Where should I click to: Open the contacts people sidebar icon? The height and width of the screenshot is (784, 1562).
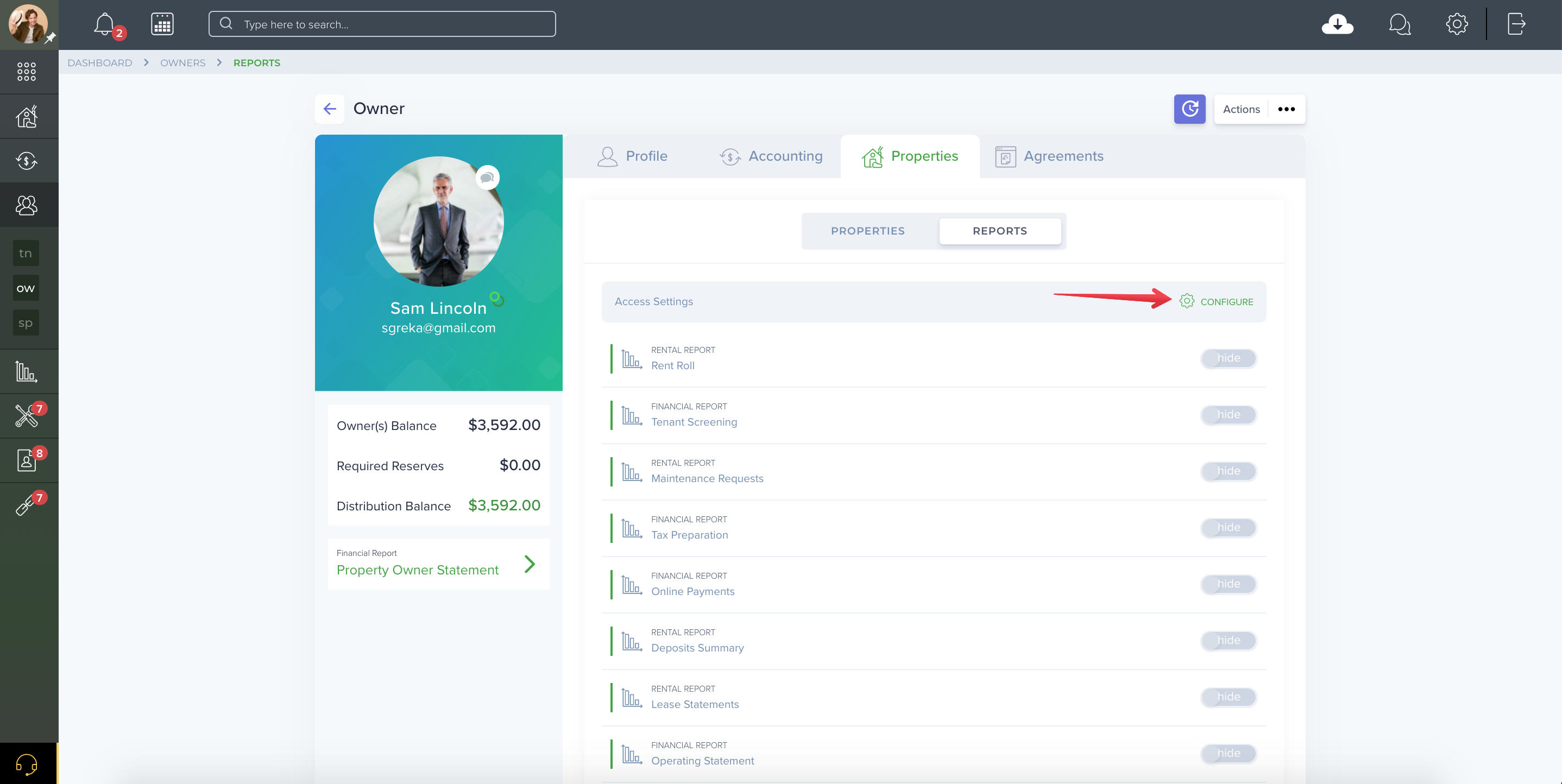[x=27, y=205]
